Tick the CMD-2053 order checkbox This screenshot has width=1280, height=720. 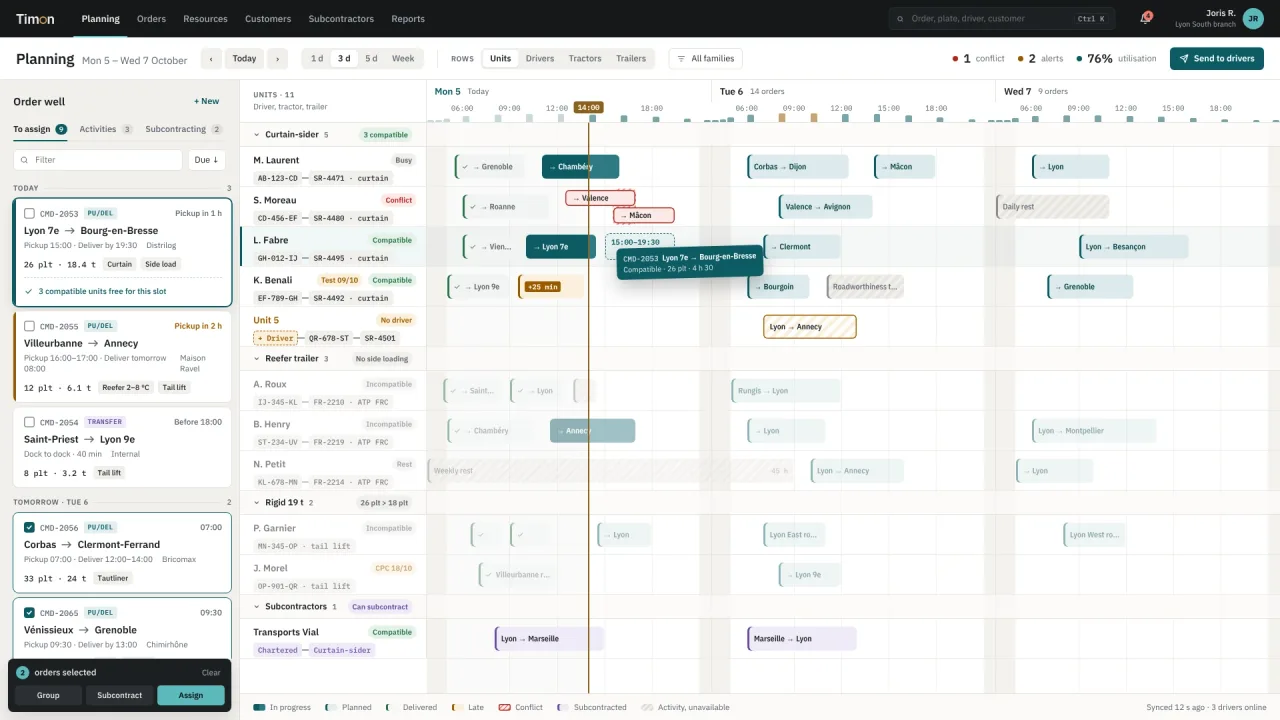coord(29,214)
